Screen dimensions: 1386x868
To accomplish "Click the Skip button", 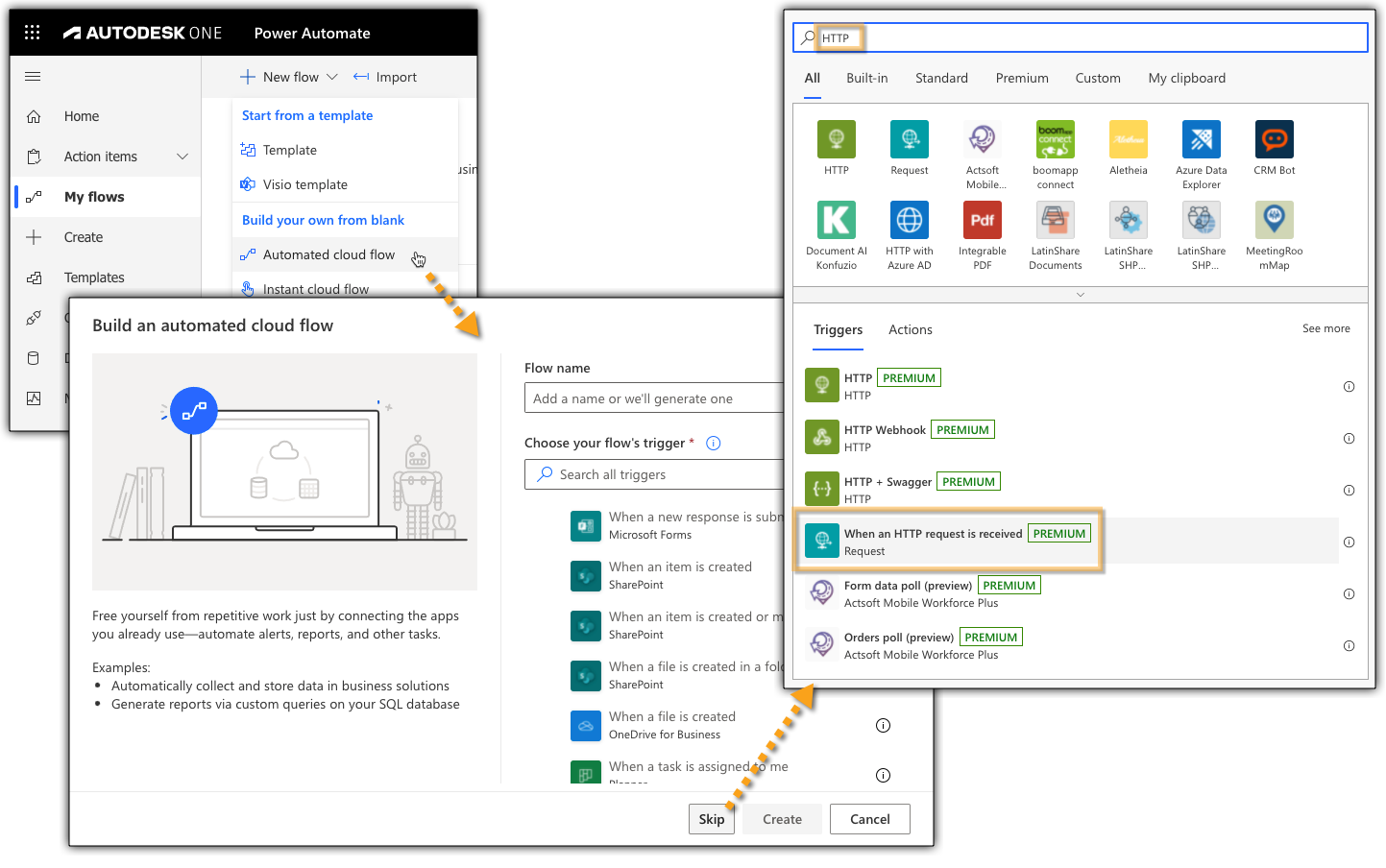I will (712, 819).
